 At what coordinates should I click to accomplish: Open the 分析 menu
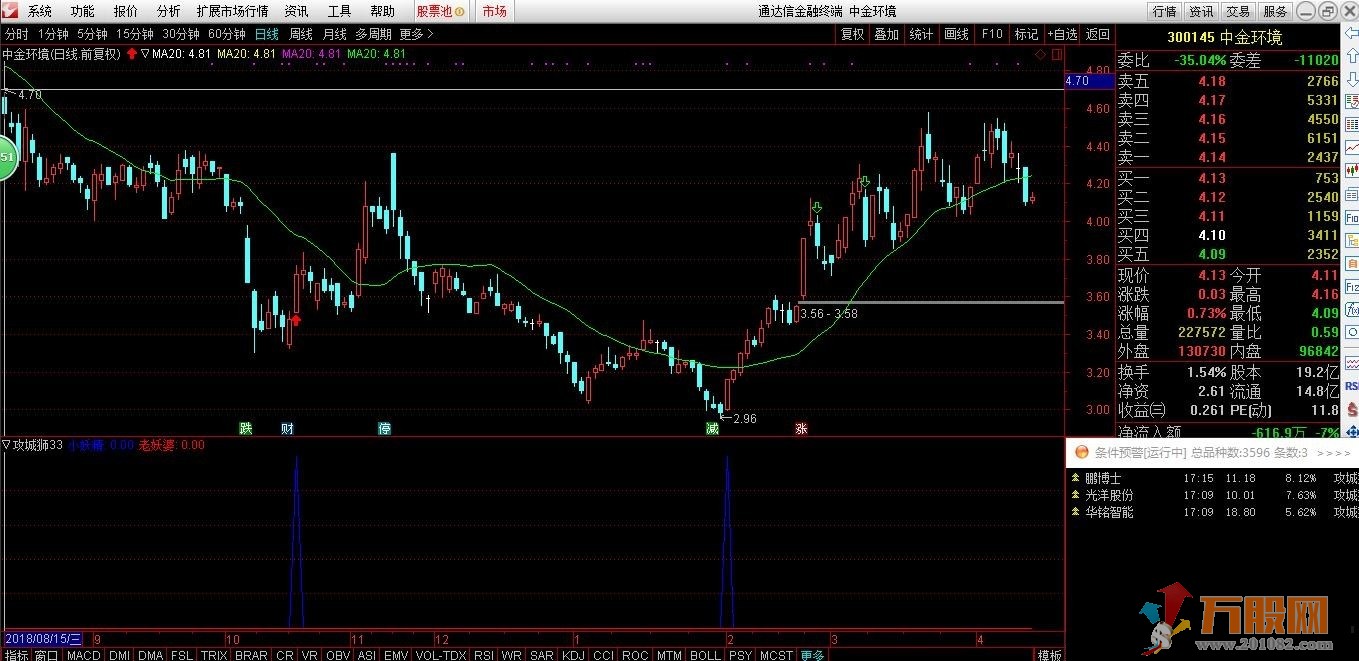(169, 11)
